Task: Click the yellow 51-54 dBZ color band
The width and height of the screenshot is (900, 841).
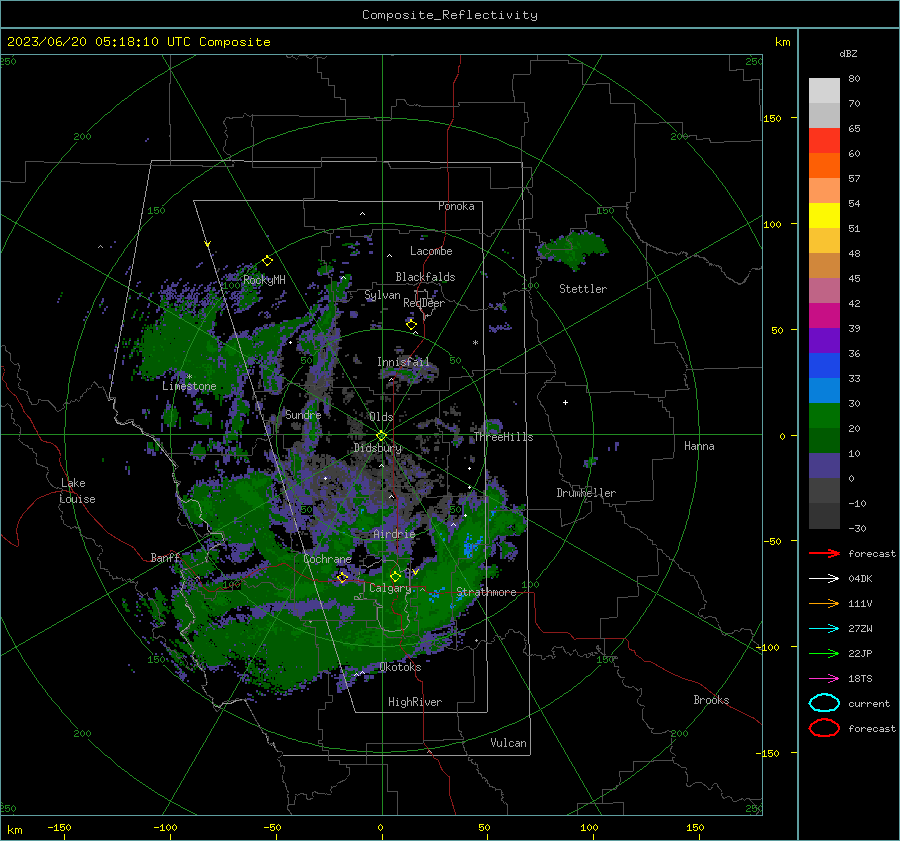Action: (824, 216)
